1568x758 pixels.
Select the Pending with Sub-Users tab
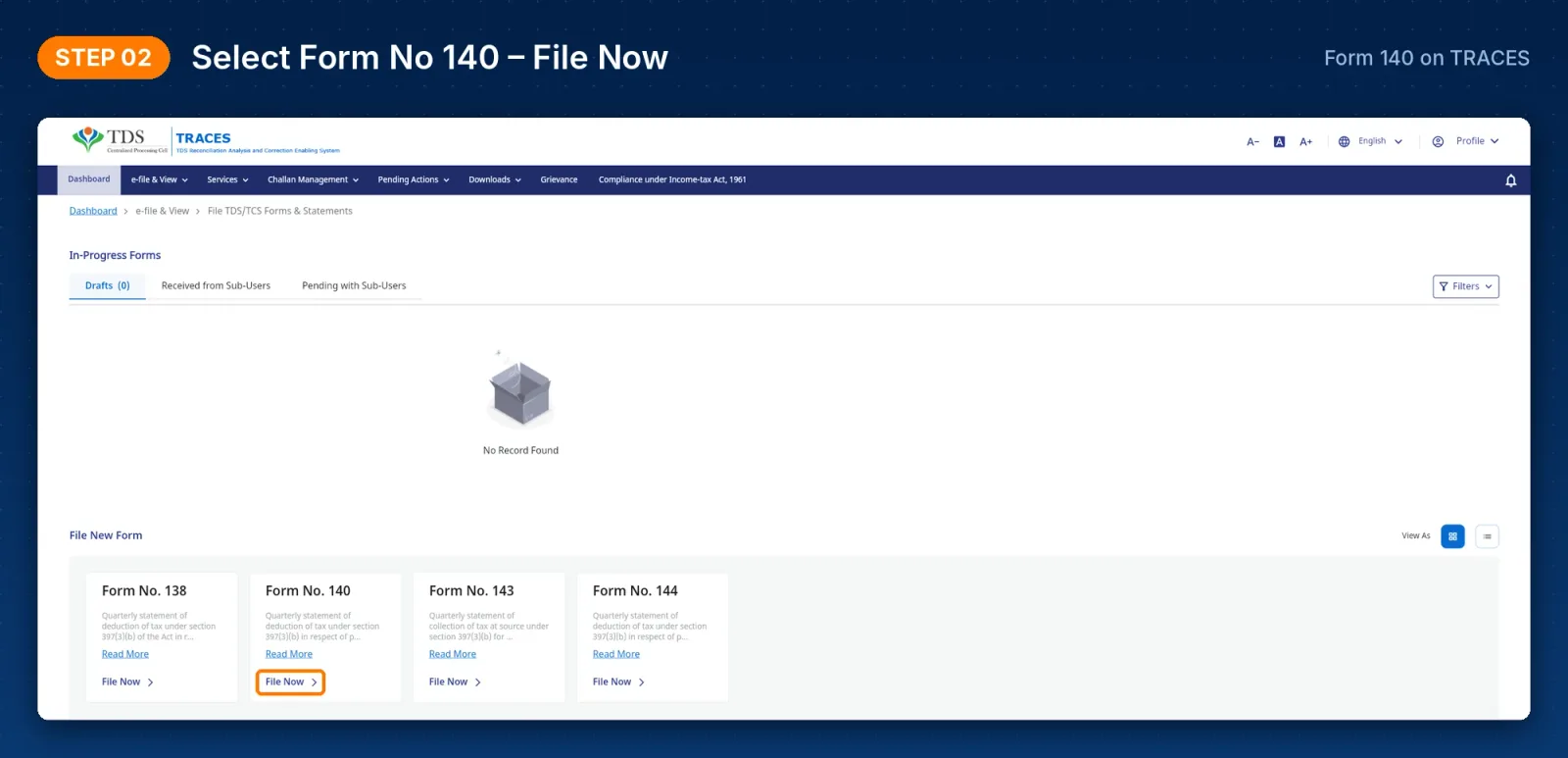[354, 286]
